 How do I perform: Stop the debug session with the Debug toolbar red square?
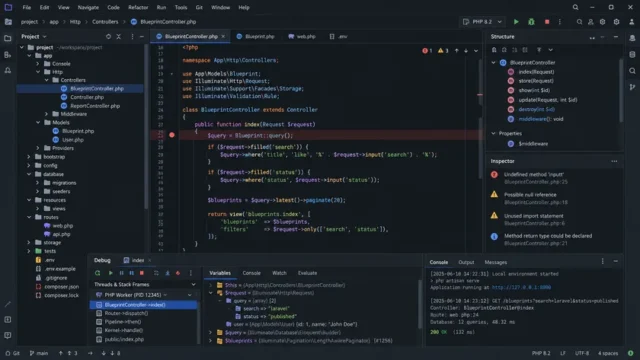pos(142,273)
